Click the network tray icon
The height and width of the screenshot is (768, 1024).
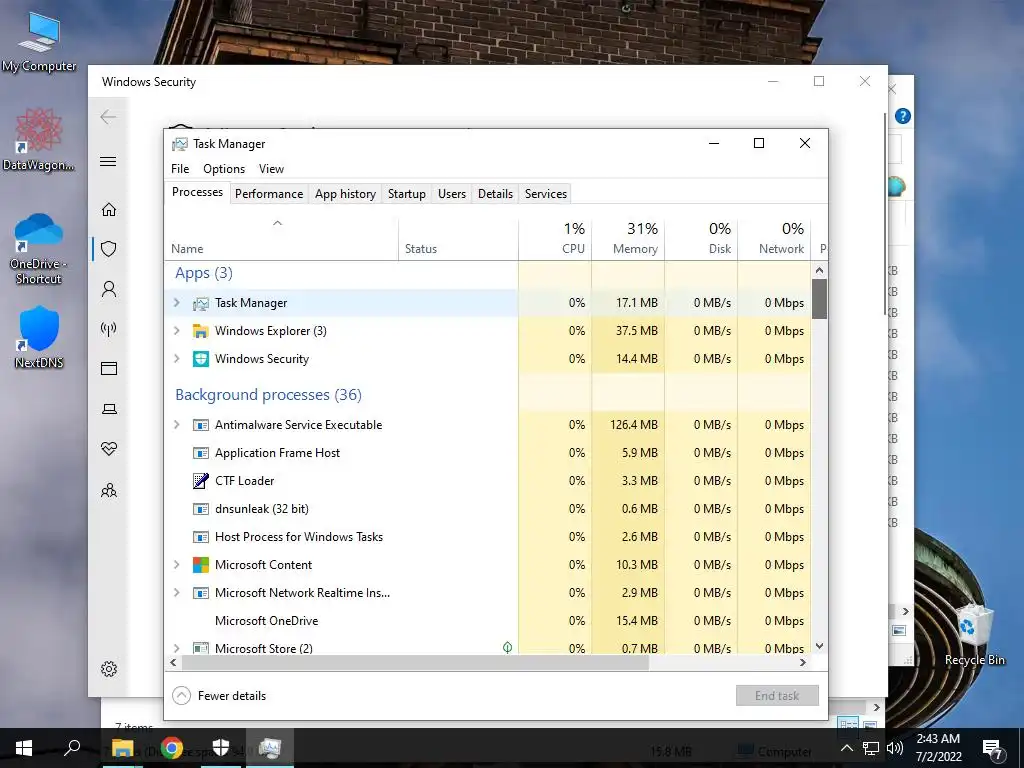(871, 748)
